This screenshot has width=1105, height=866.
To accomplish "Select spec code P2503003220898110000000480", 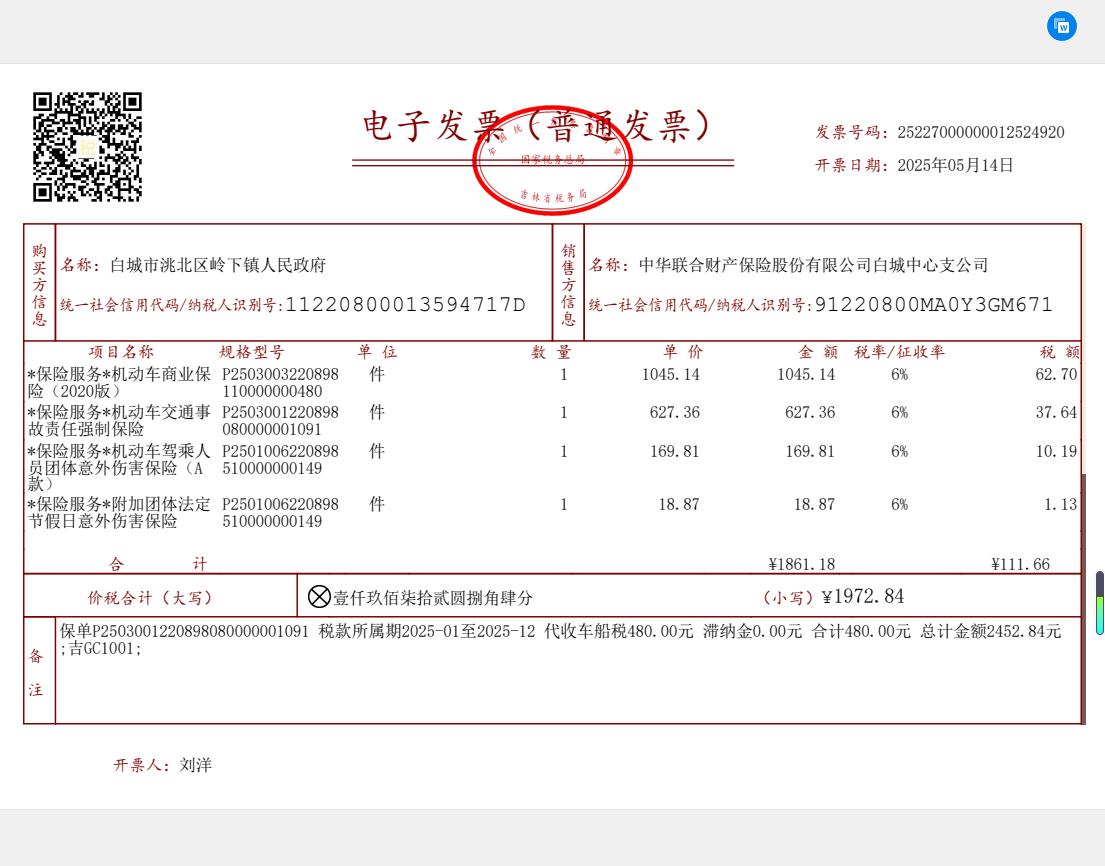I will 280,383.
